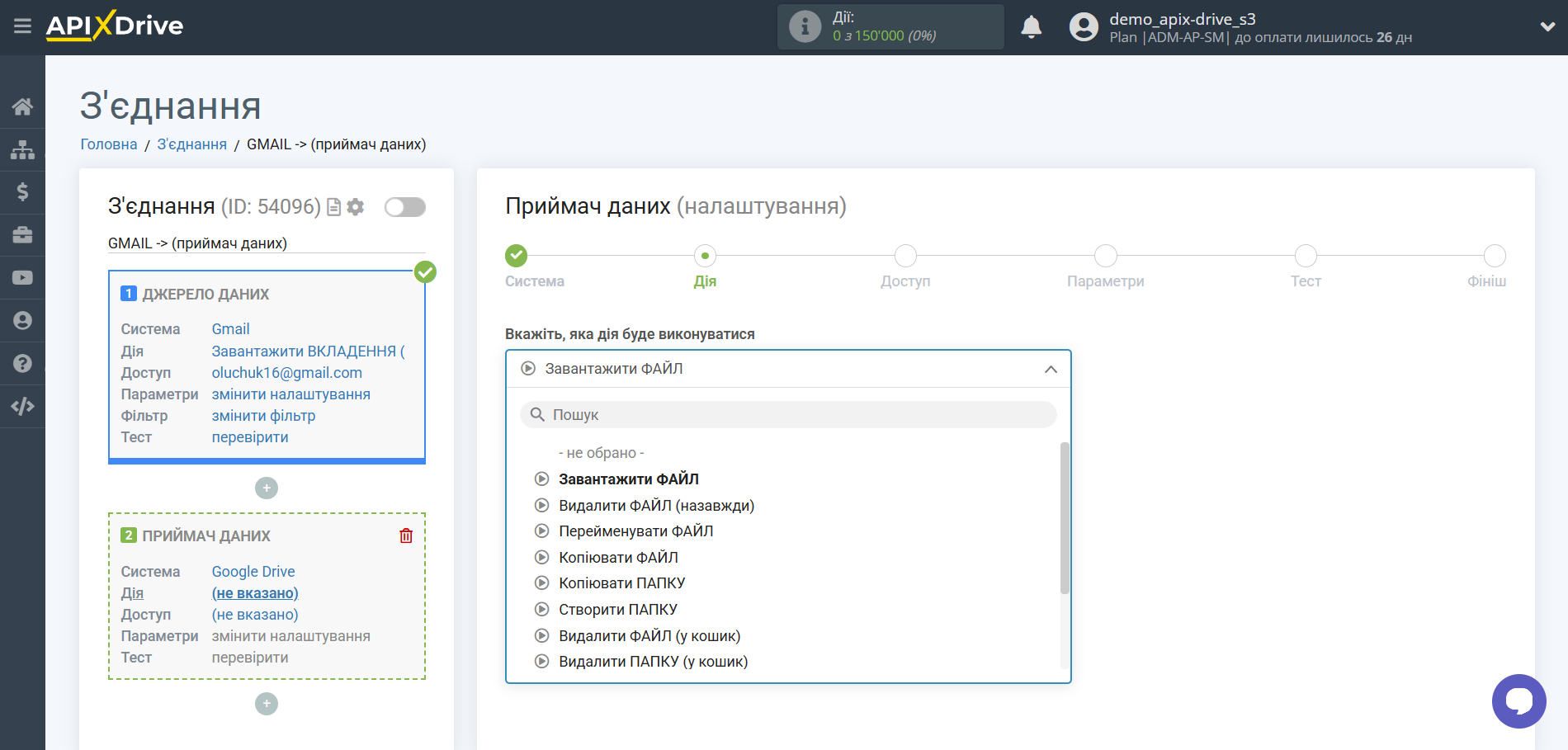Image resolution: width=1568 pixels, height=750 pixels.
Task: Open the hamburger menu
Action: [22, 26]
